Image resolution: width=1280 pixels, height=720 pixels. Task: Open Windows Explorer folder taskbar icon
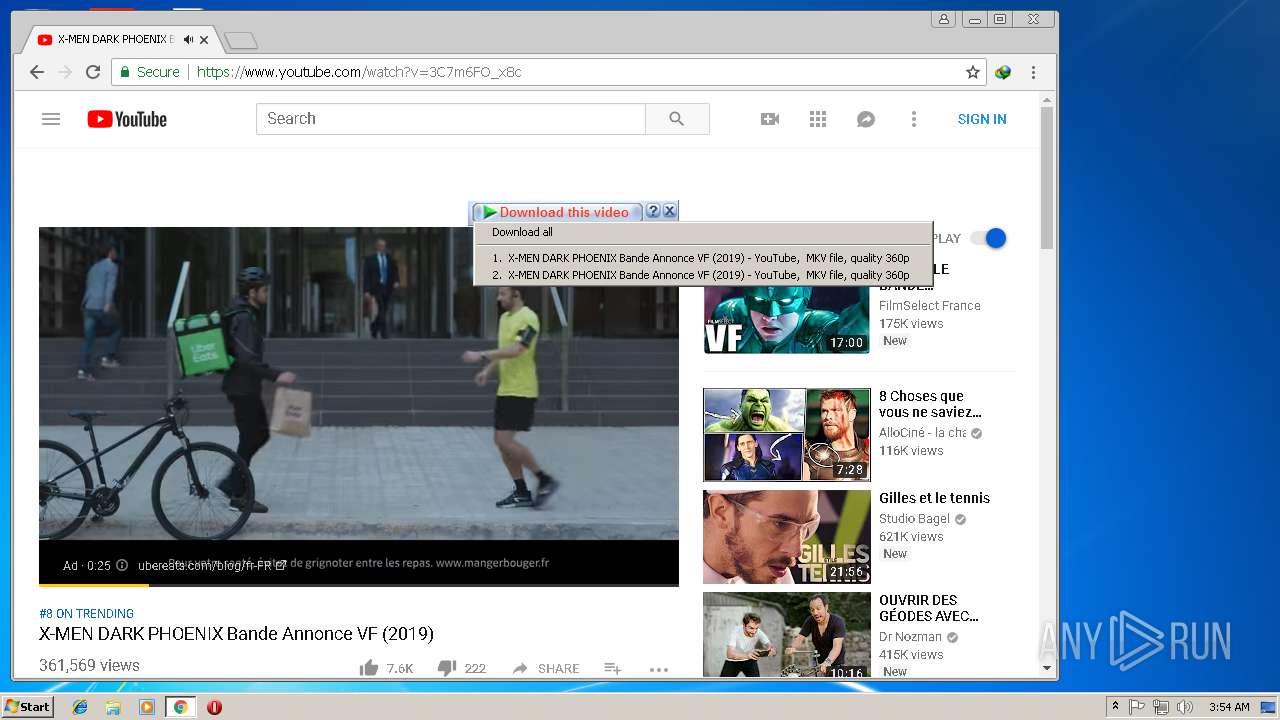coord(113,707)
